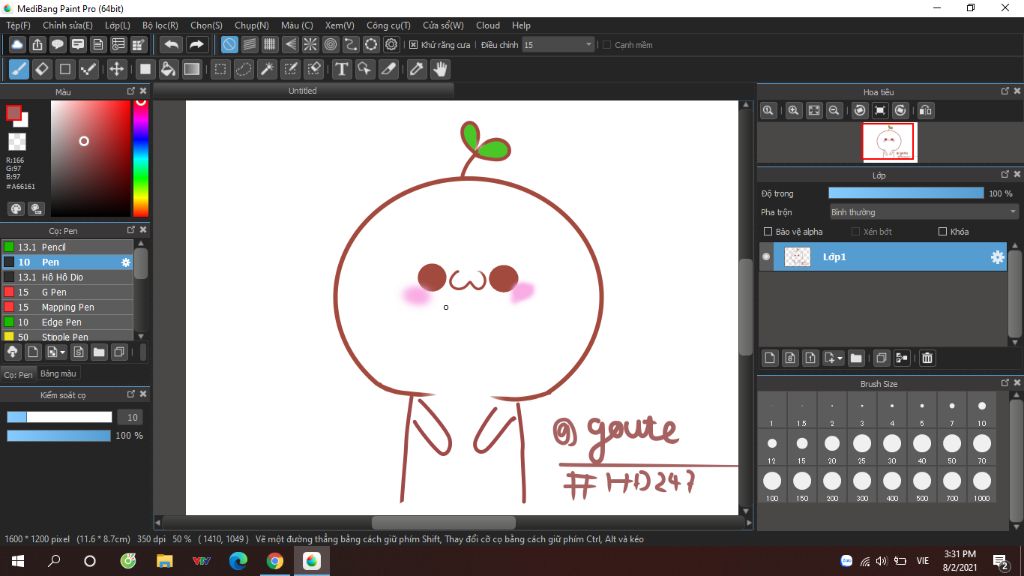Select the Move tool
The height and width of the screenshot is (576, 1024).
(x=116, y=69)
